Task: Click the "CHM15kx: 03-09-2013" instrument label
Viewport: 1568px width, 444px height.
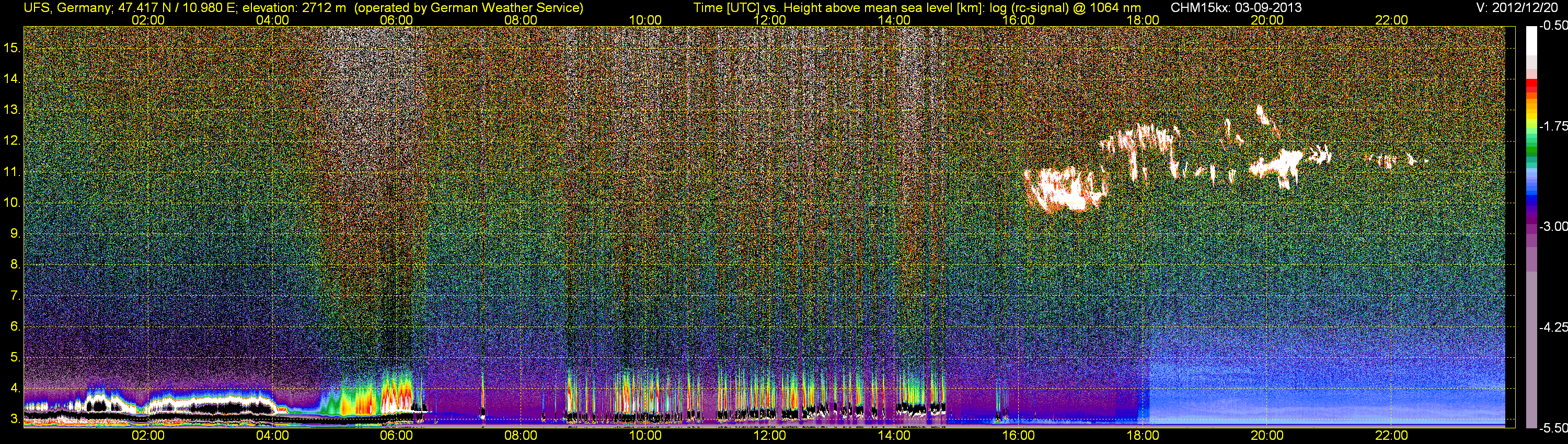Action: (1235, 8)
